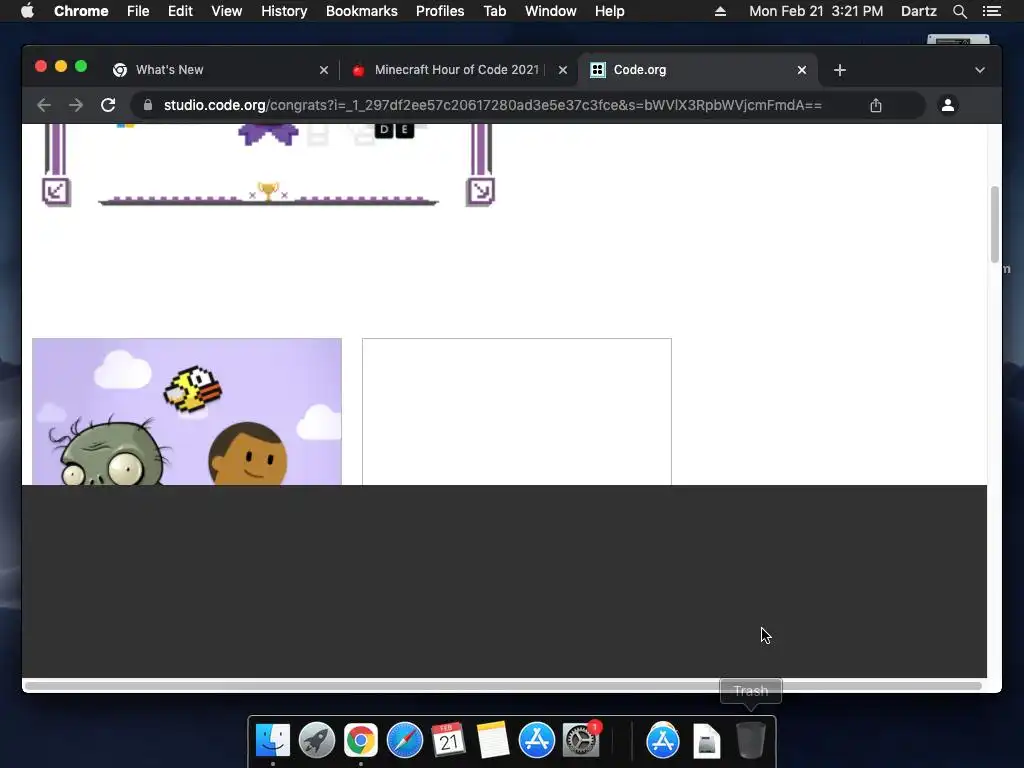Open the Window menu
Viewport: 1024px width, 768px height.
click(x=551, y=11)
